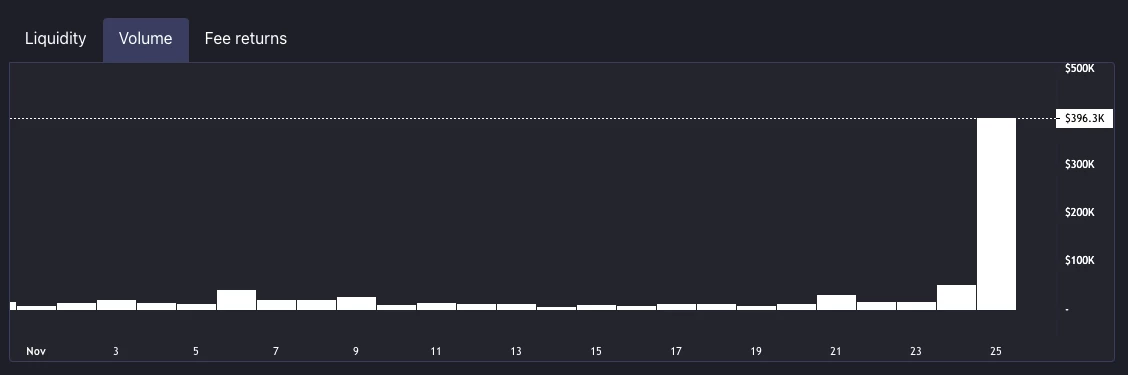Click the $300K axis label
1128x375 pixels.
1079,165
